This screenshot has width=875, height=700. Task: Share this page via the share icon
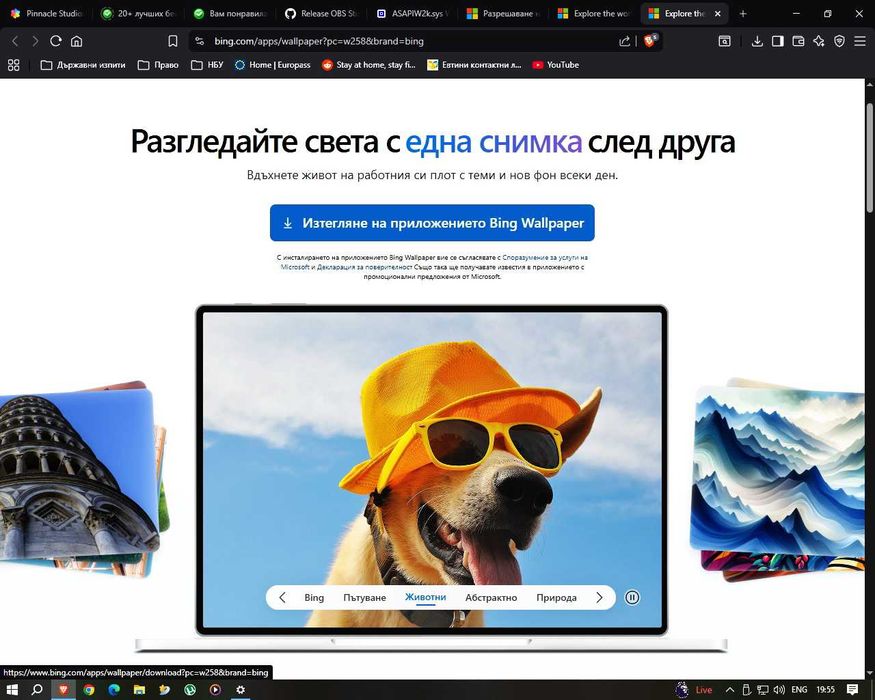coord(624,41)
